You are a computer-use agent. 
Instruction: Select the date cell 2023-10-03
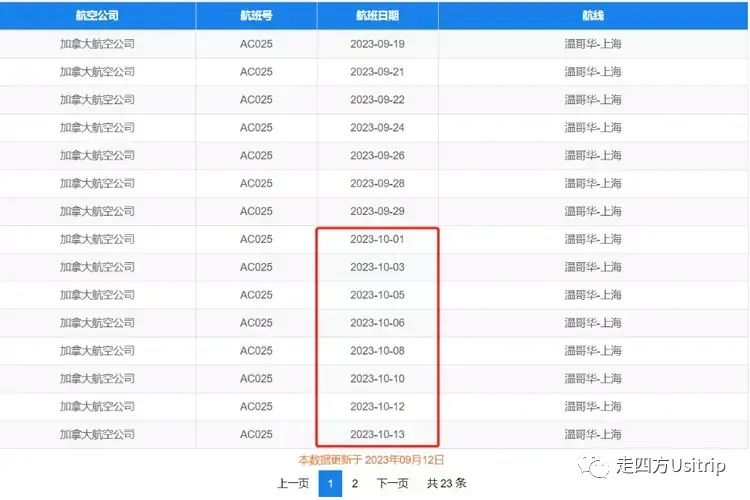pyautogui.click(x=377, y=267)
